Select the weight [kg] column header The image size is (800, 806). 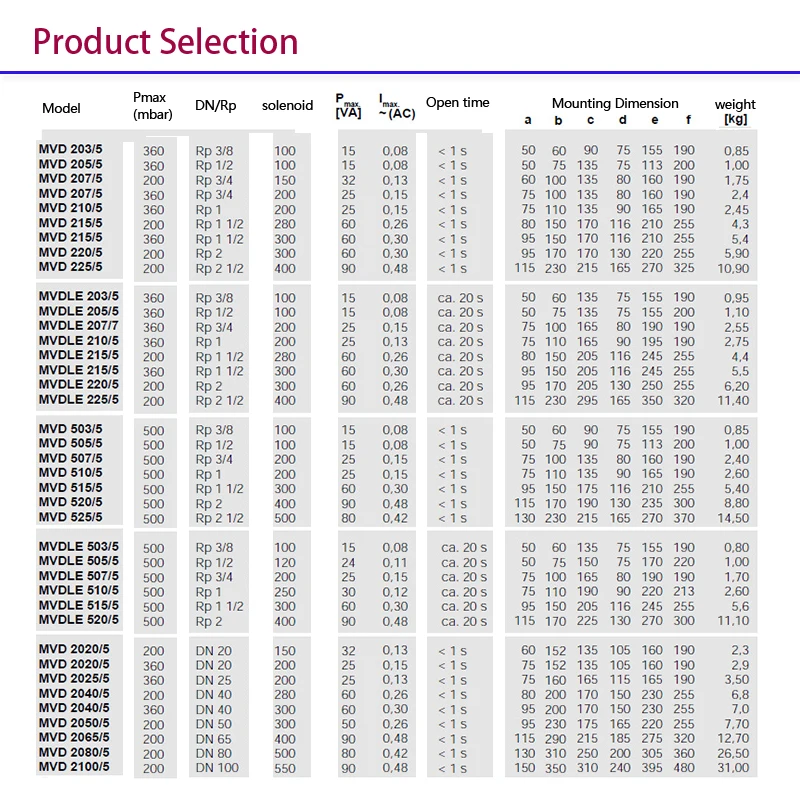point(735,111)
